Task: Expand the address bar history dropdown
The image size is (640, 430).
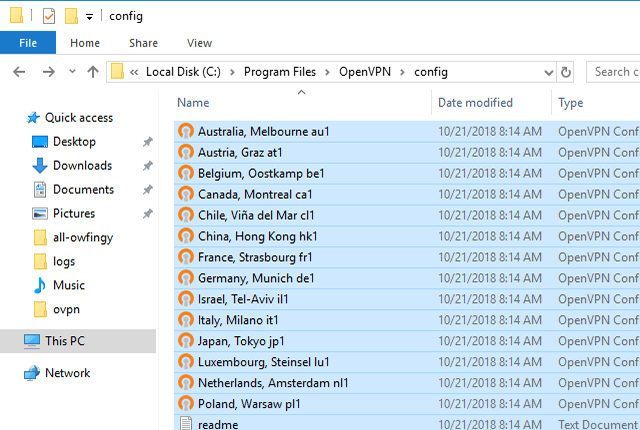Action: [x=549, y=73]
